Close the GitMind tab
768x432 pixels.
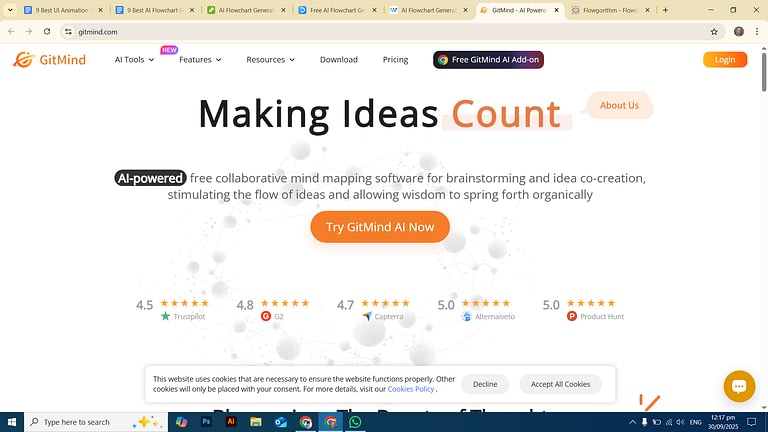(x=556, y=10)
